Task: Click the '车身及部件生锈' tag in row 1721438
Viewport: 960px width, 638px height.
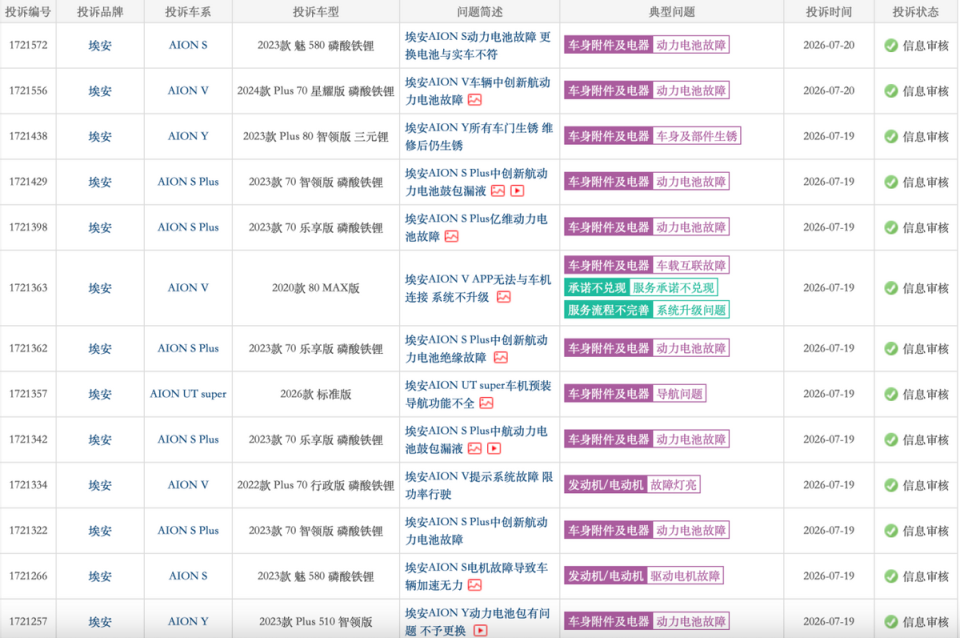Action: [697, 136]
